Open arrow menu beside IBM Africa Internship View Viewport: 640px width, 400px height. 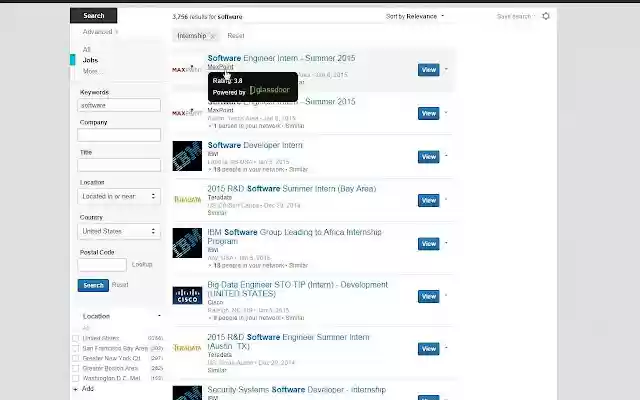(x=446, y=243)
